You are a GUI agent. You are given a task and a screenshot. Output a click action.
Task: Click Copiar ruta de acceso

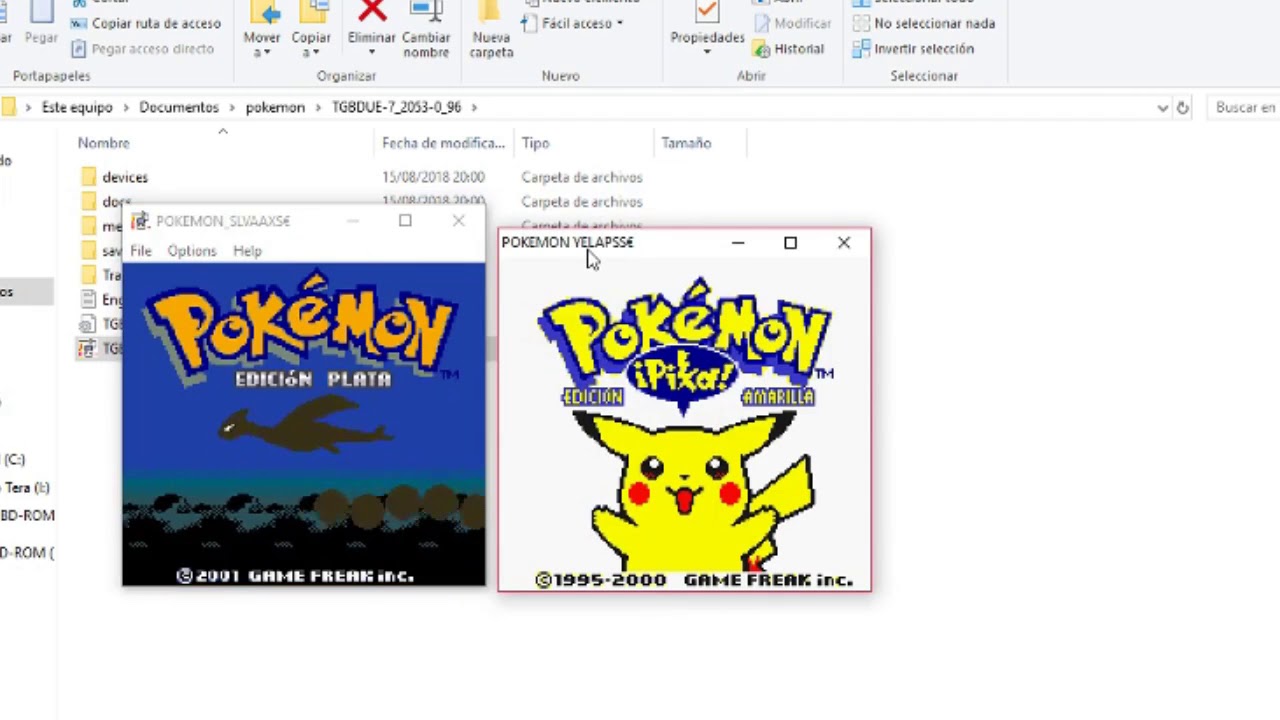tap(145, 23)
